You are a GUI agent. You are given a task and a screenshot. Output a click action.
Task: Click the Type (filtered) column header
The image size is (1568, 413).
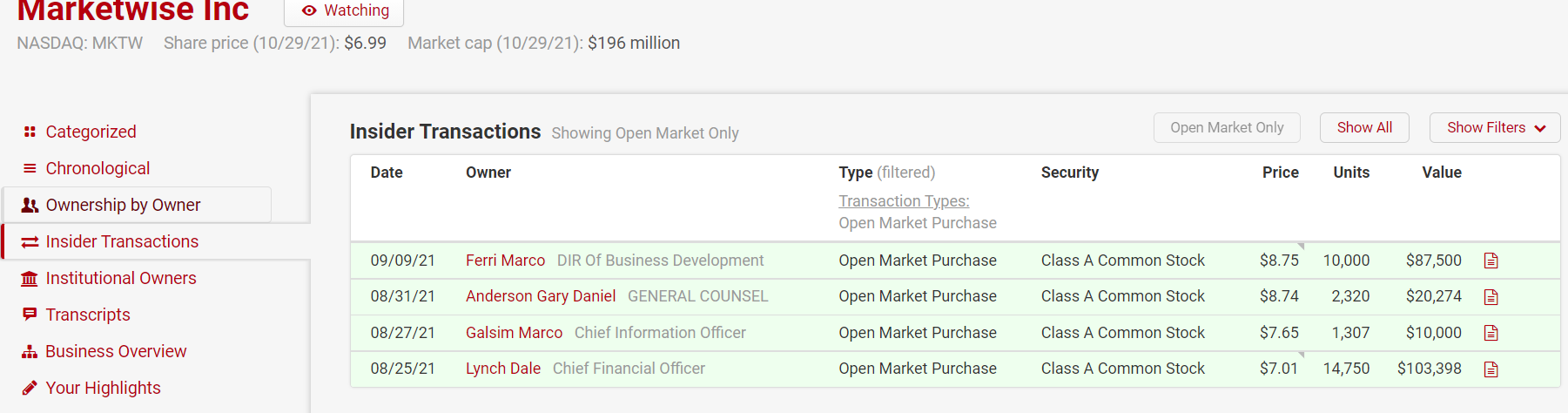pyautogui.click(x=887, y=173)
